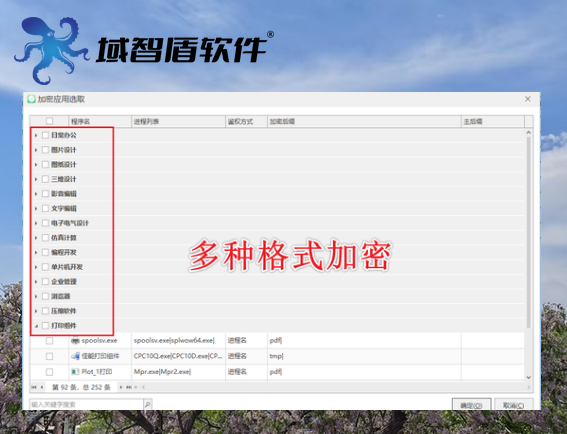This screenshot has width=567, height=434.
Task: Tick the select-all checkbox in table header
Action: tap(49, 121)
